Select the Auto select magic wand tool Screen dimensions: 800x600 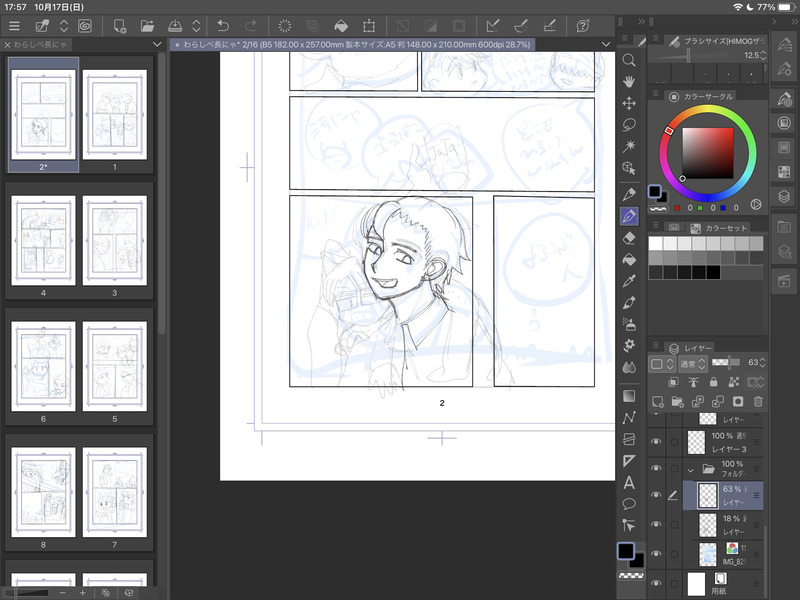coord(629,146)
